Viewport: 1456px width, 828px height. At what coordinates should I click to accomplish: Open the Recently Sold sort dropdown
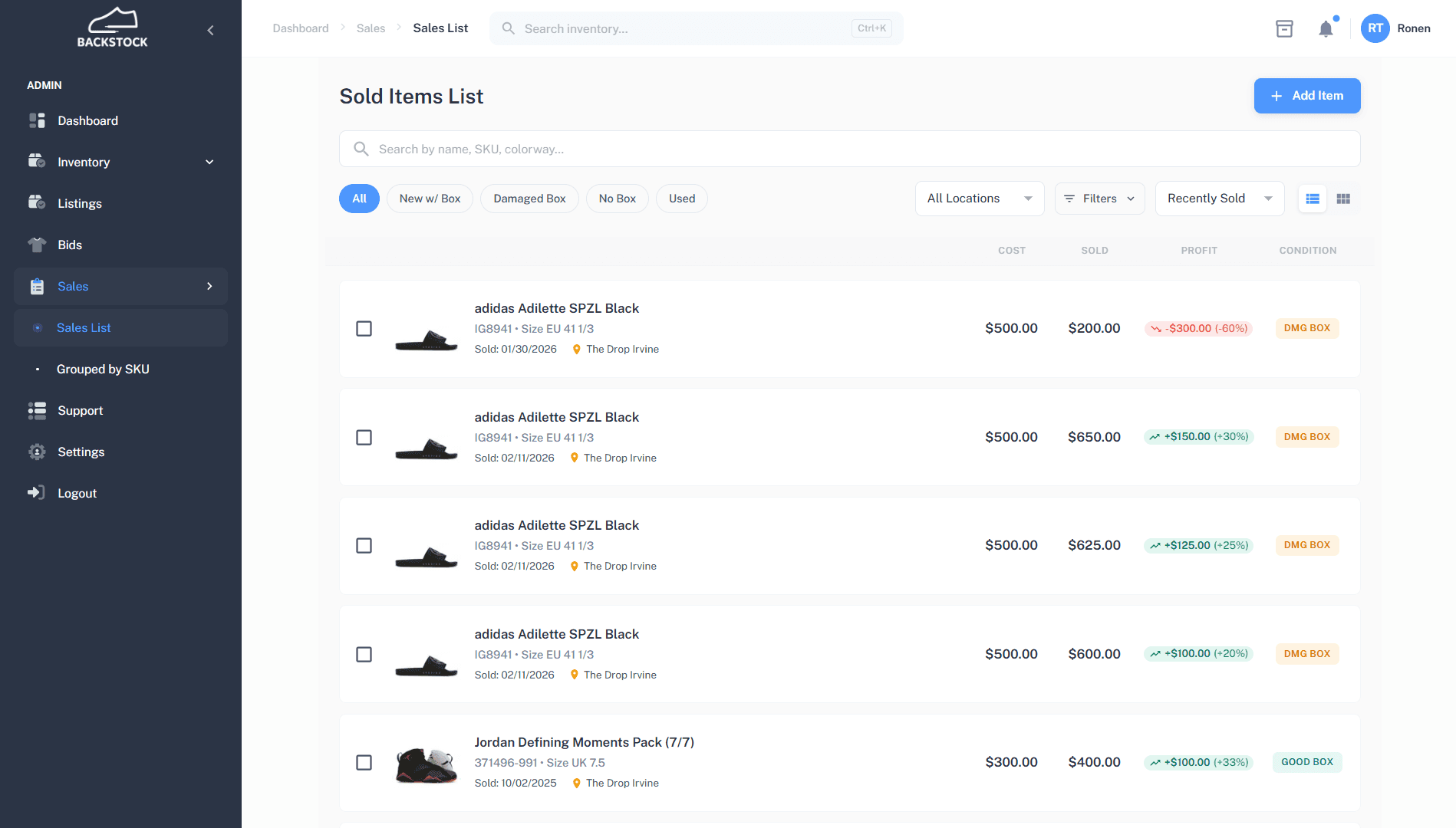(x=1219, y=199)
